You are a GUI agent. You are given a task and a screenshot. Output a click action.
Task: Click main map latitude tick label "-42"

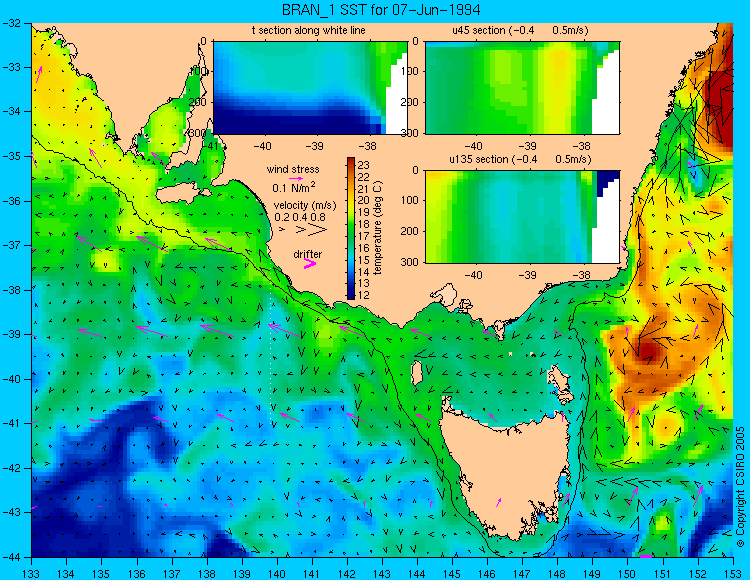point(11,468)
